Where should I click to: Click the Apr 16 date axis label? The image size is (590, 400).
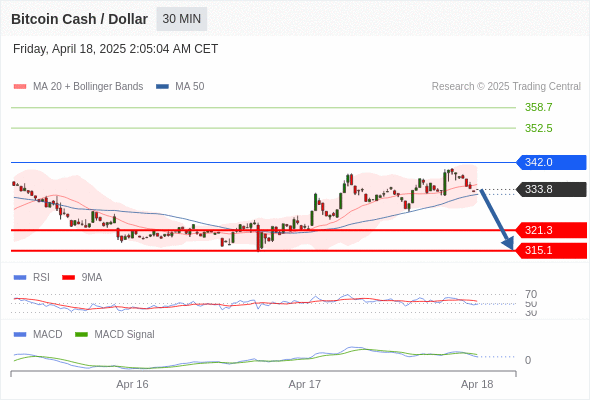(x=132, y=385)
